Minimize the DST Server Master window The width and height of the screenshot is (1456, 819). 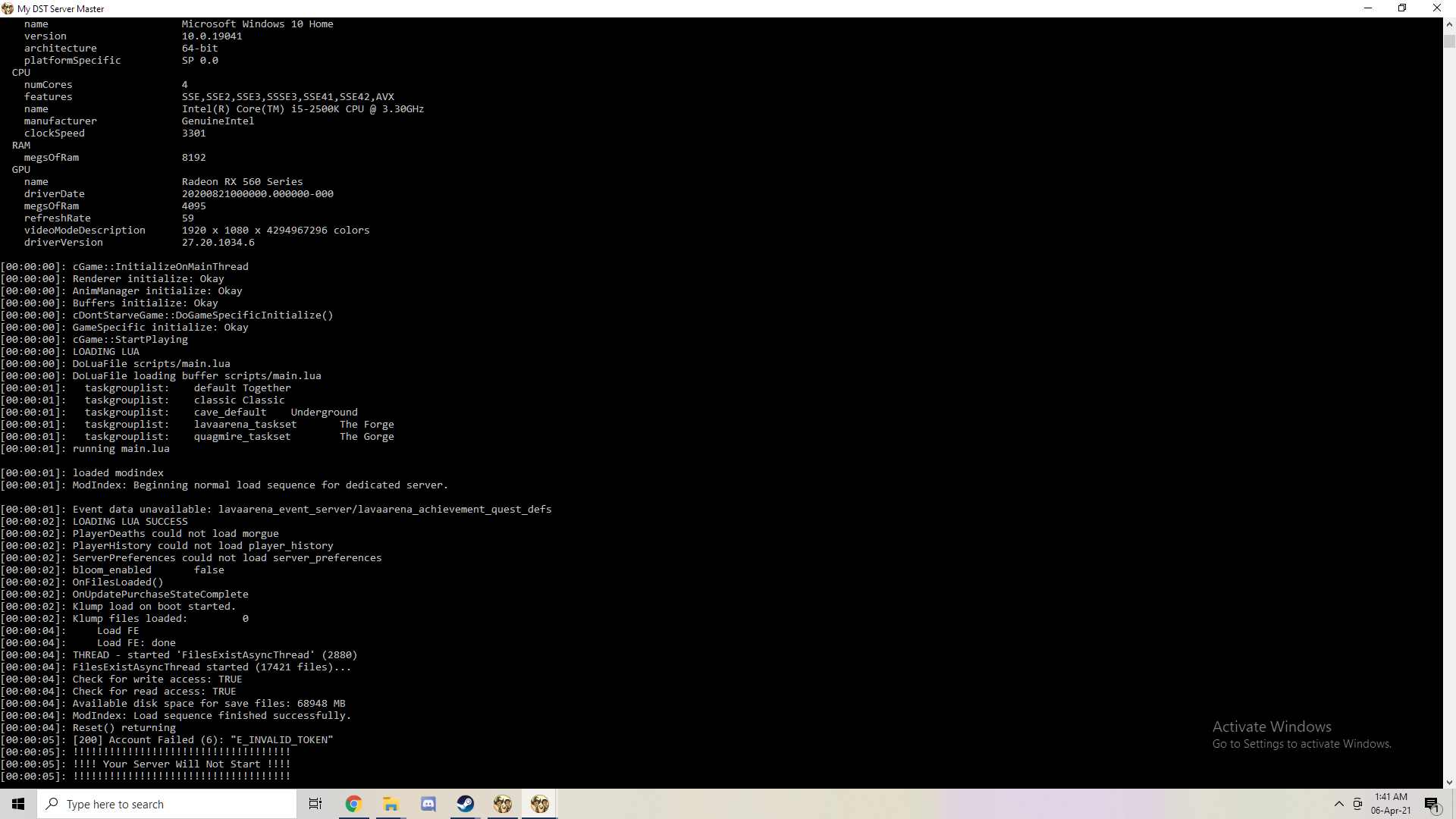[x=1368, y=8]
